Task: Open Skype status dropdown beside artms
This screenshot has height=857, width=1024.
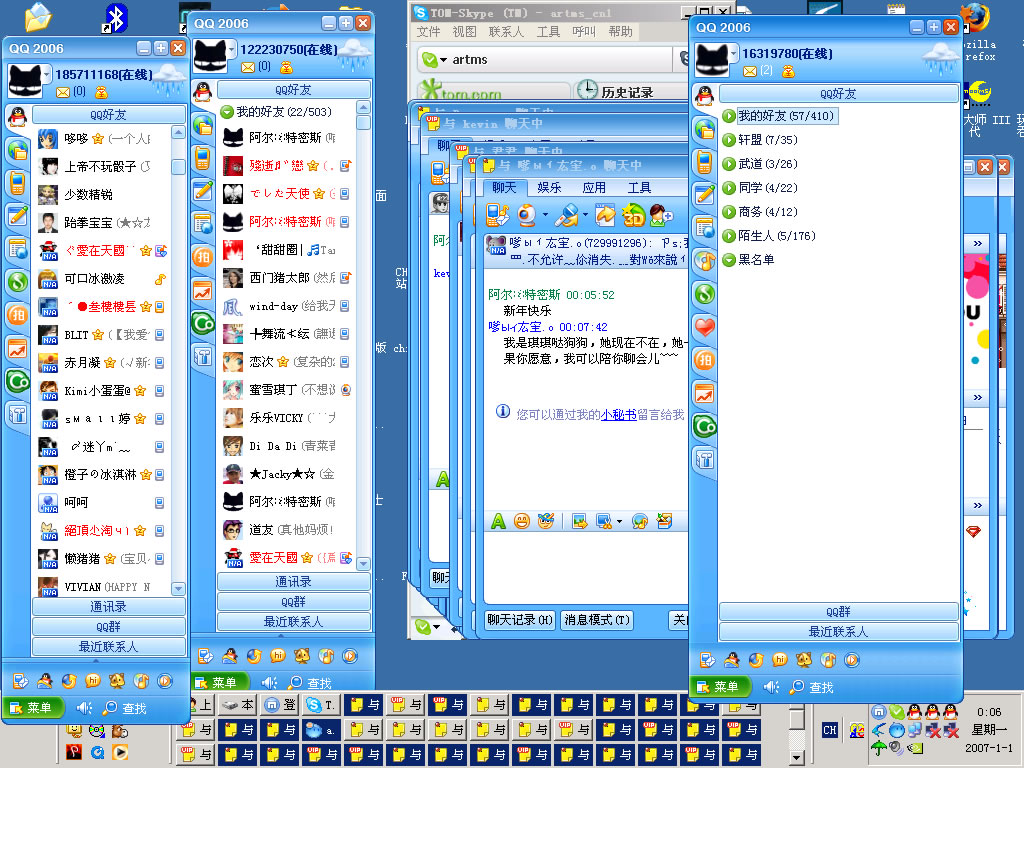Action: pyautogui.click(x=443, y=60)
